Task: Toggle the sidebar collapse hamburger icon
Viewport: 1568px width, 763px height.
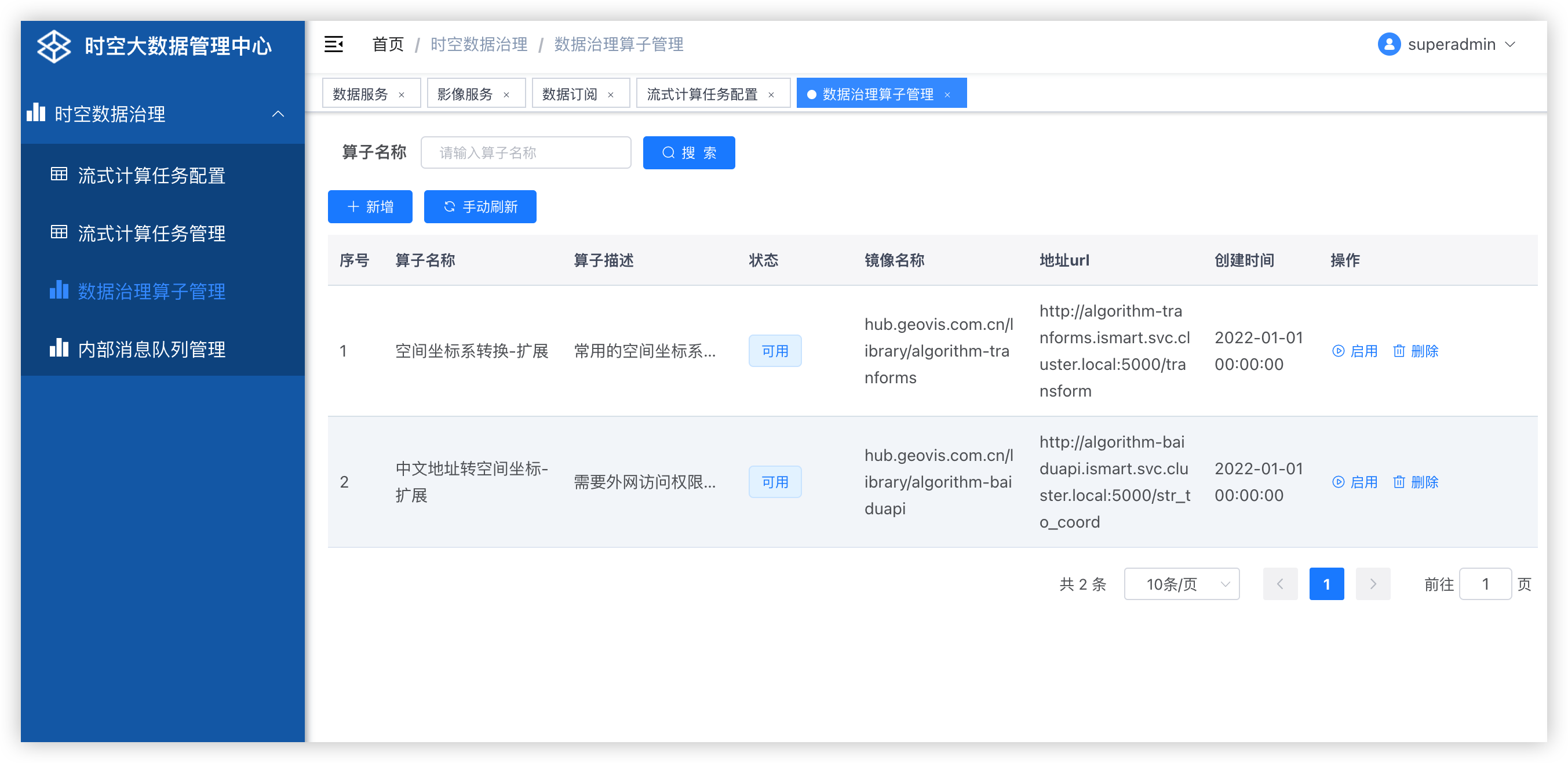Action: 334,45
